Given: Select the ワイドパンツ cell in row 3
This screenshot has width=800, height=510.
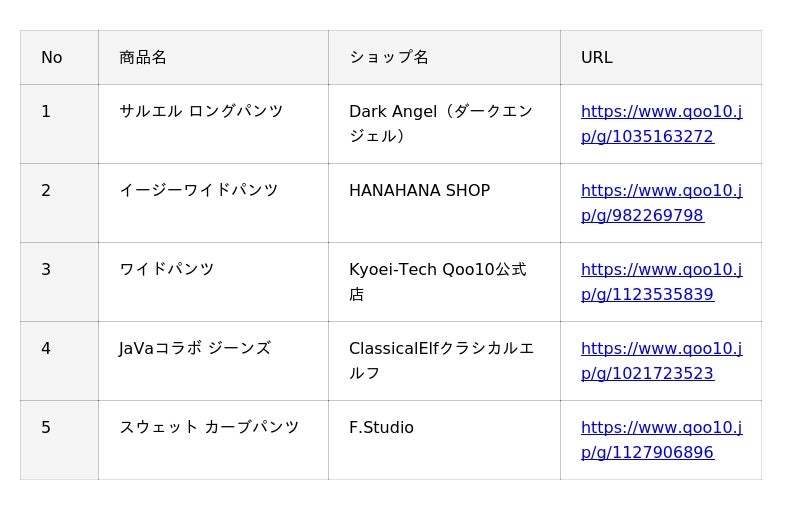Looking at the screenshot, I should (x=166, y=269).
